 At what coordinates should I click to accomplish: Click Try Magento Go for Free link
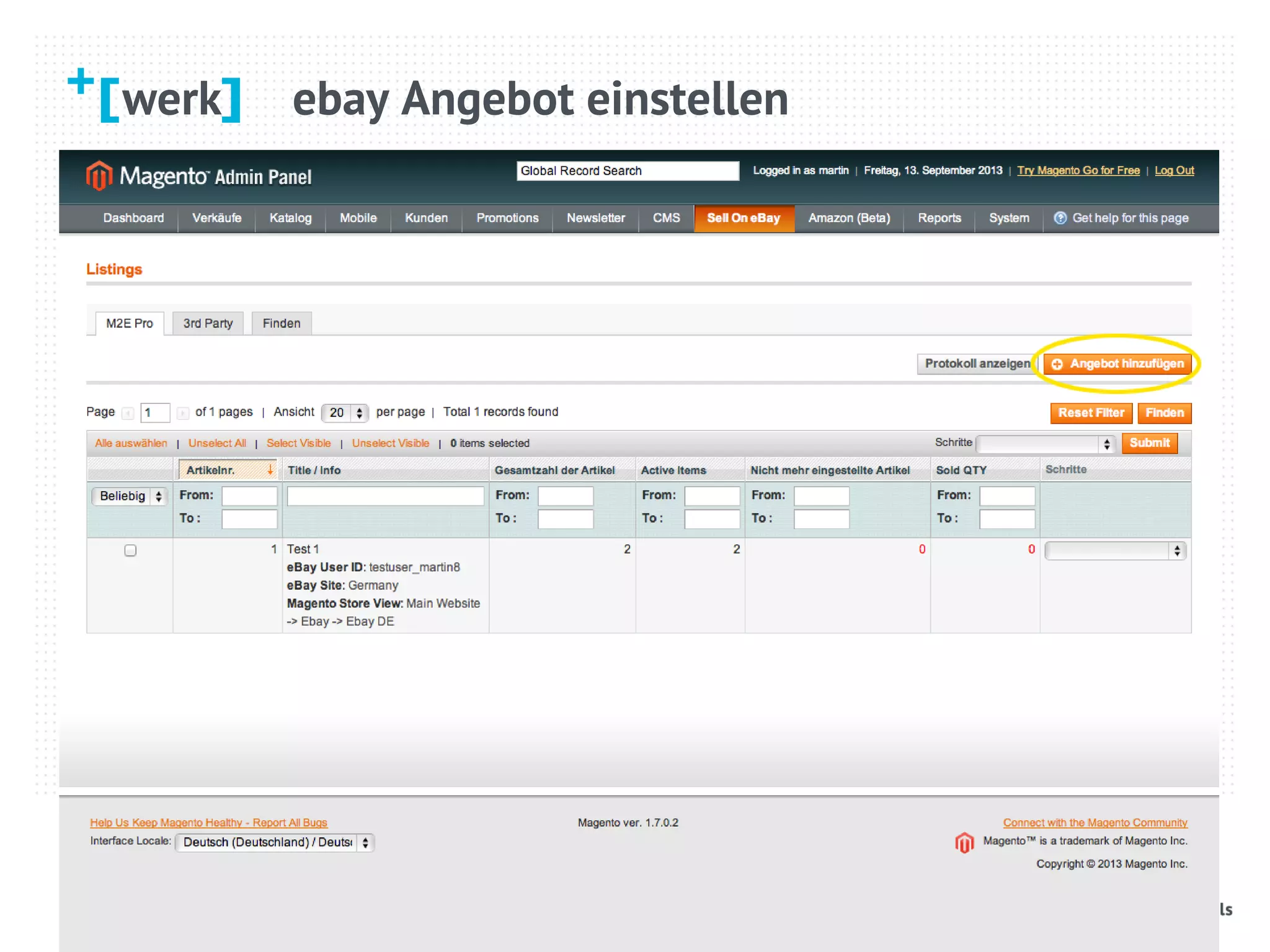tap(1078, 171)
